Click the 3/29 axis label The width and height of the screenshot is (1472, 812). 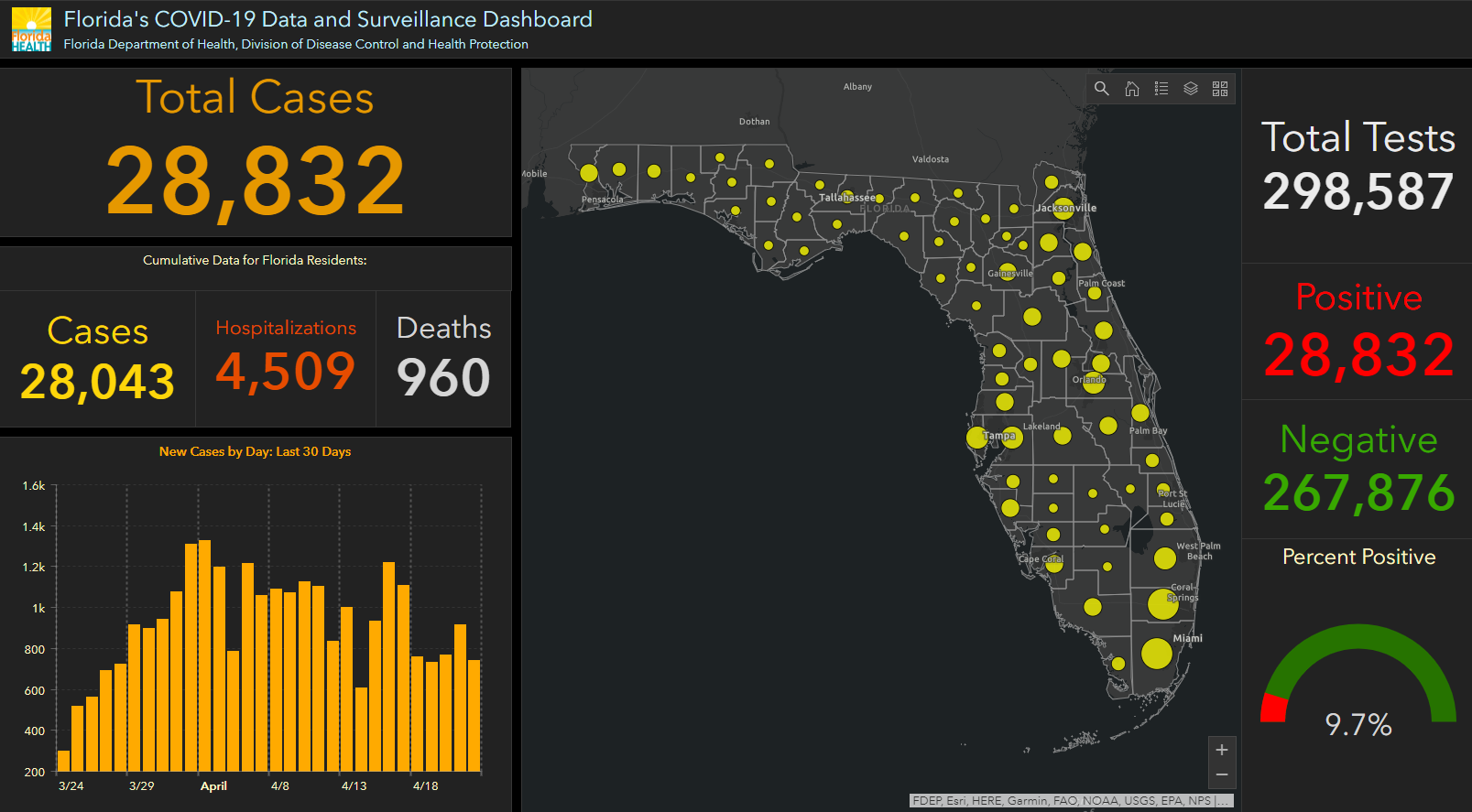[141, 785]
